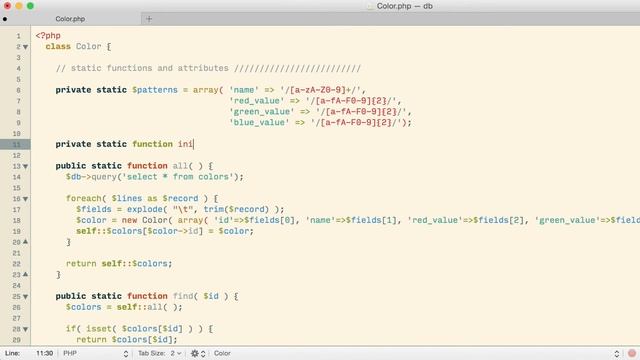Collapse the find() function fold on line 25
The image size is (640, 360).
point(25,297)
